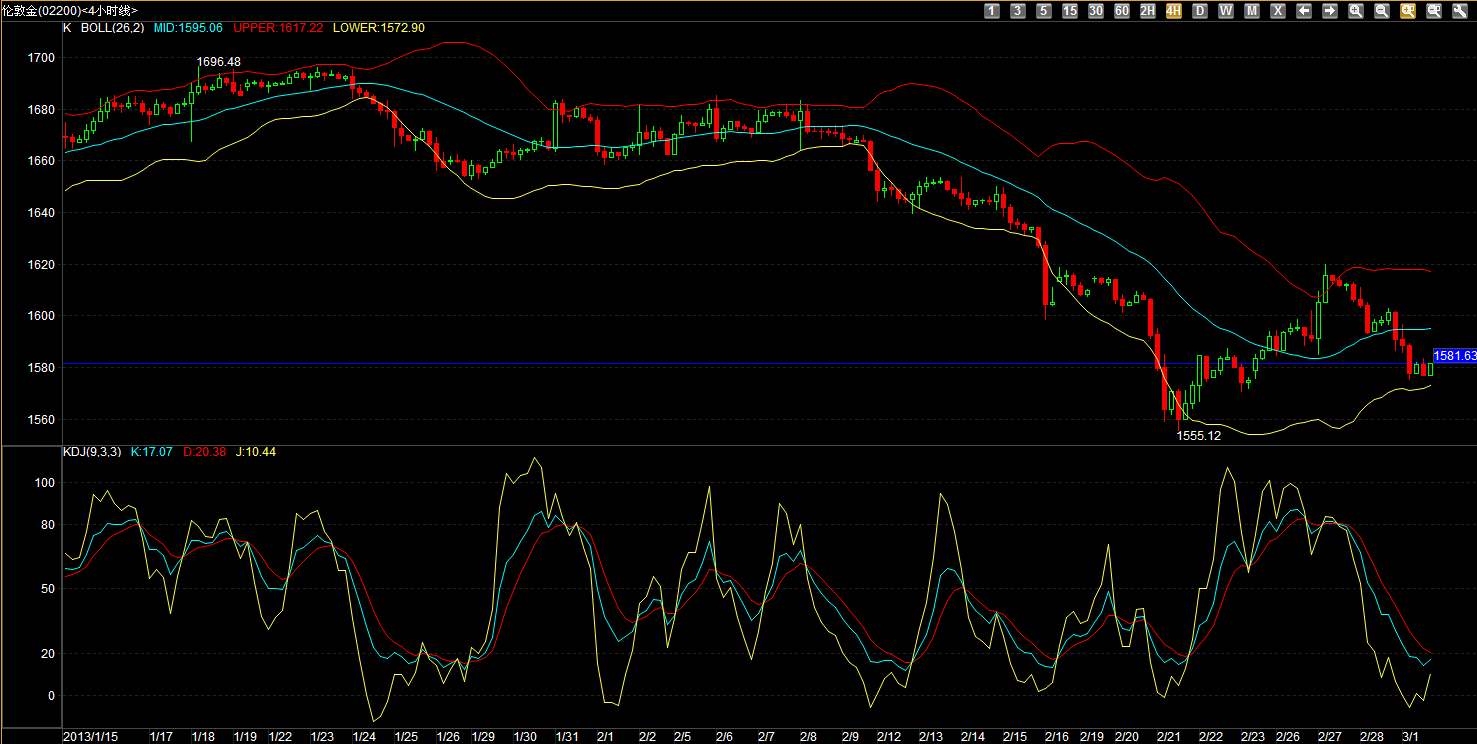
Task: Switch chart to 15-minute period
Action: click(x=1070, y=11)
